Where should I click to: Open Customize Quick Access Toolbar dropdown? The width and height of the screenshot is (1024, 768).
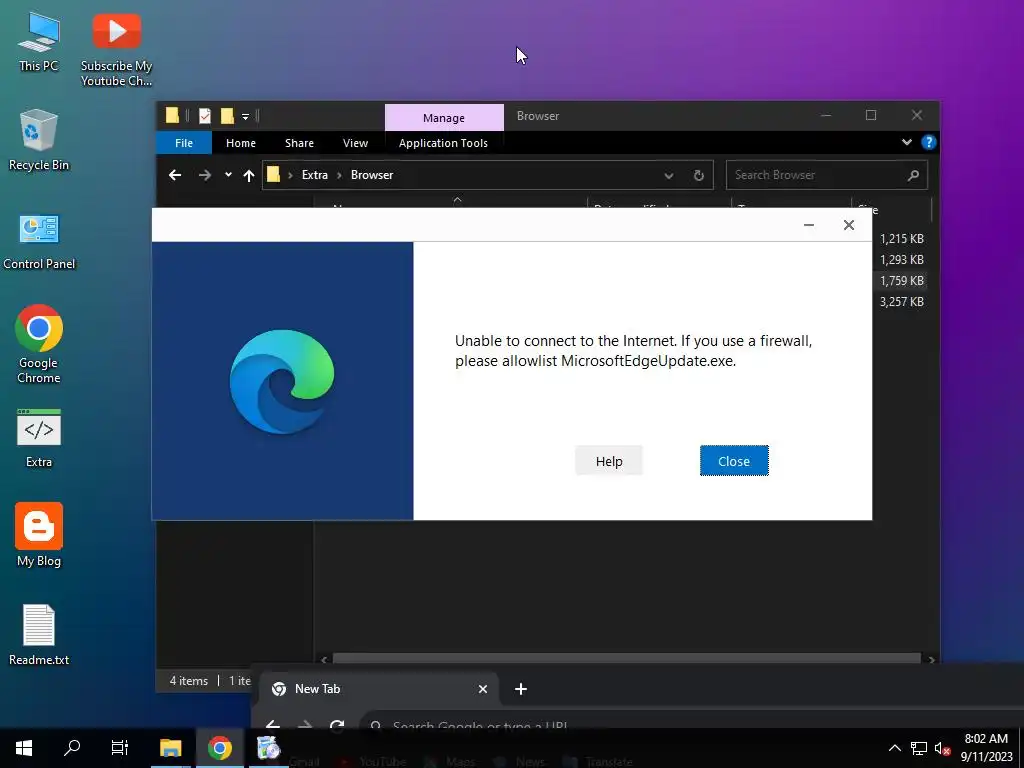click(x=246, y=116)
